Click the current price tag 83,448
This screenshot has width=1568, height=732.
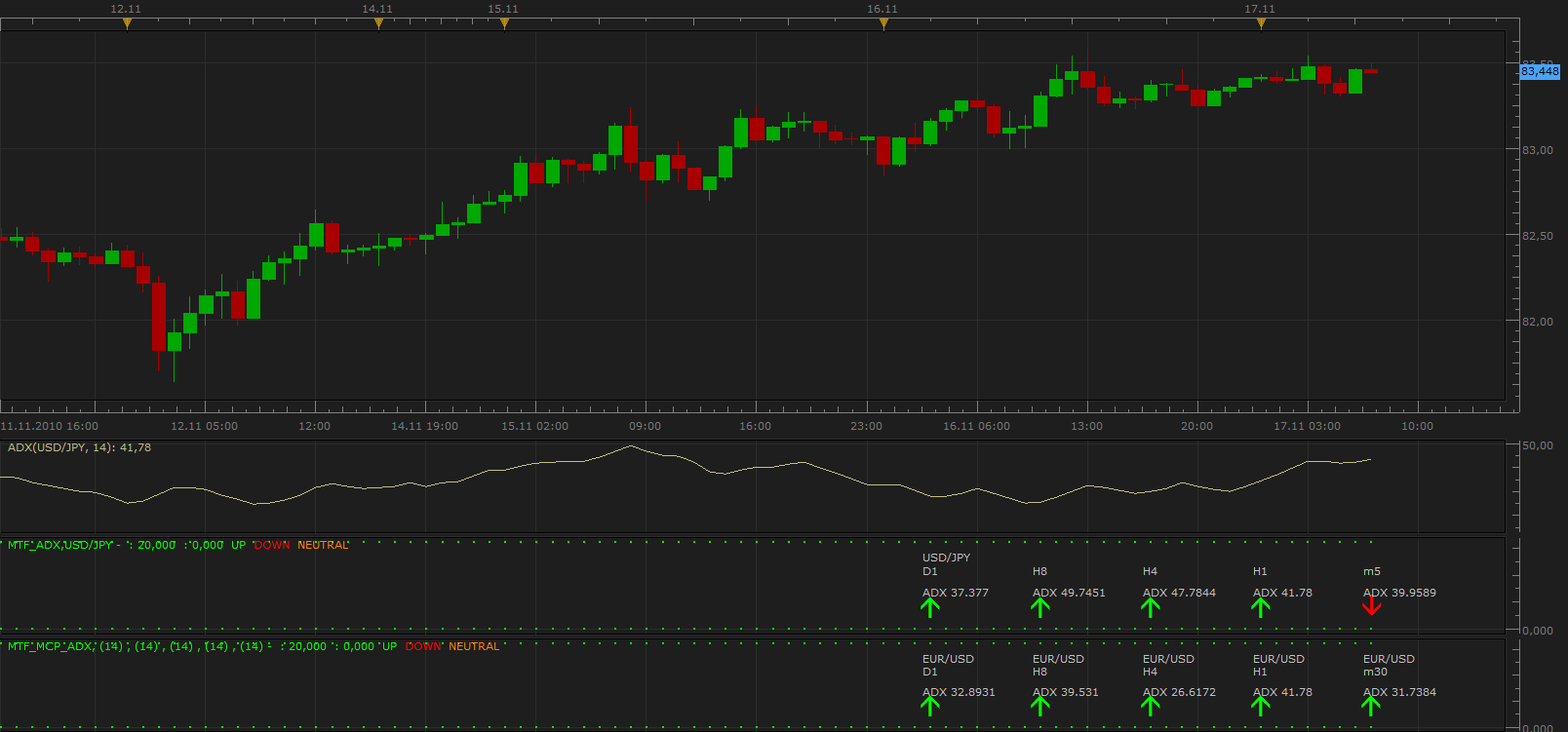point(1540,71)
